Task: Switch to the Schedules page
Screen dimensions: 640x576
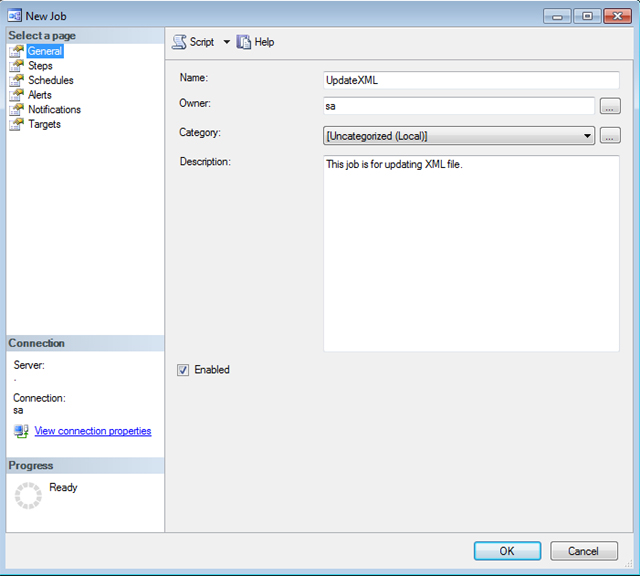Action: pyautogui.click(x=51, y=80)
